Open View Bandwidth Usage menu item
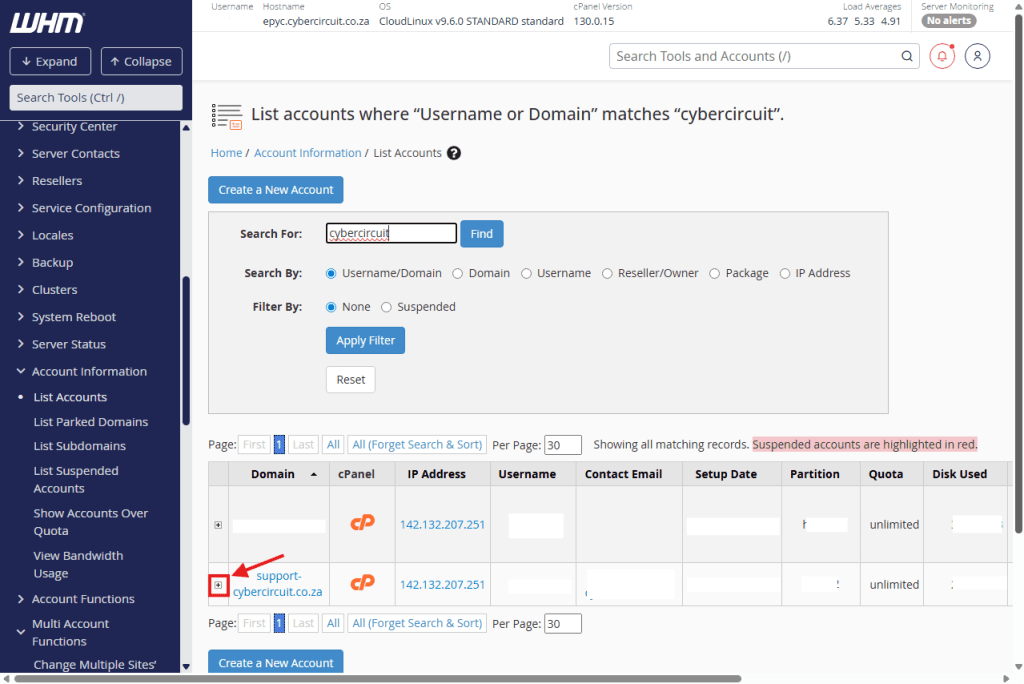The width and height of the screenshot is (1024, 684). 78,564
